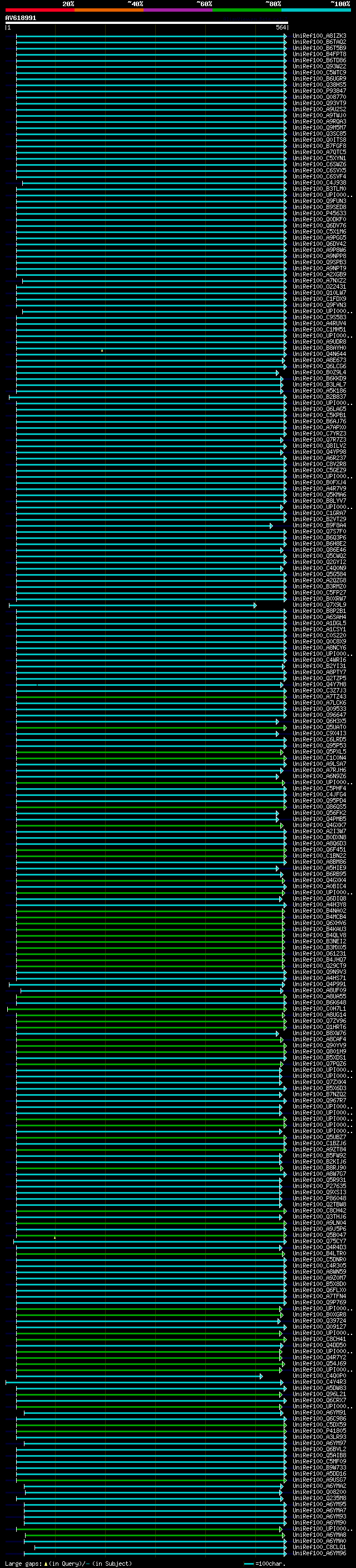The image size is (356, 1568).
Task: Open hit UniRef100_Q93W22
Action: pyautogui.click(x=319, y=66)
